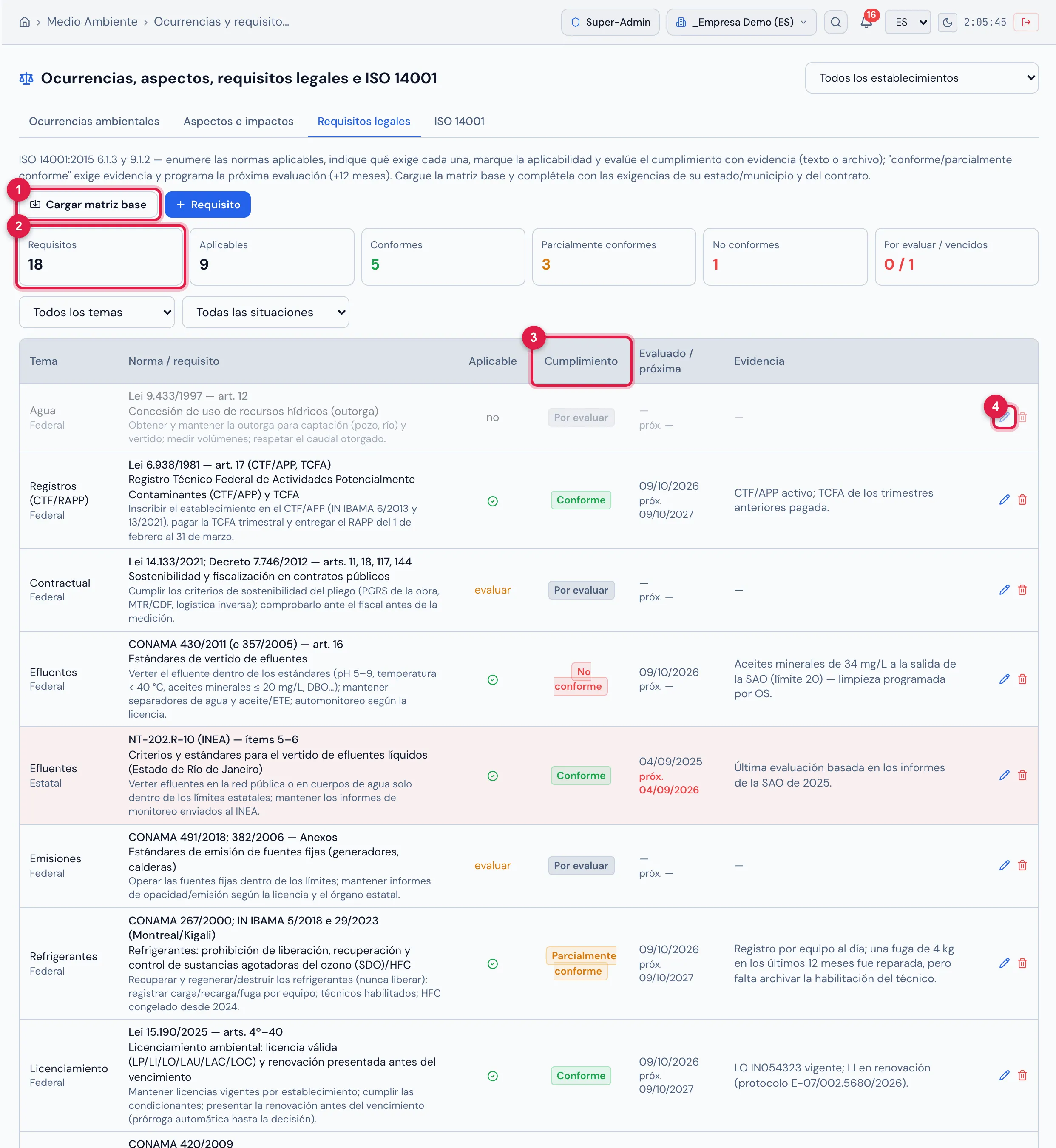Toggle dark mode moon icon

point(947,22)
